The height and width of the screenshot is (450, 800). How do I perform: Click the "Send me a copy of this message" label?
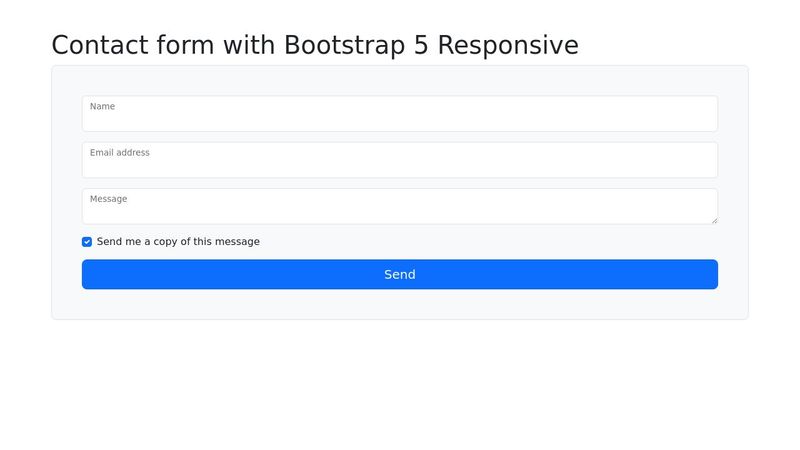[x=178, y=242]
